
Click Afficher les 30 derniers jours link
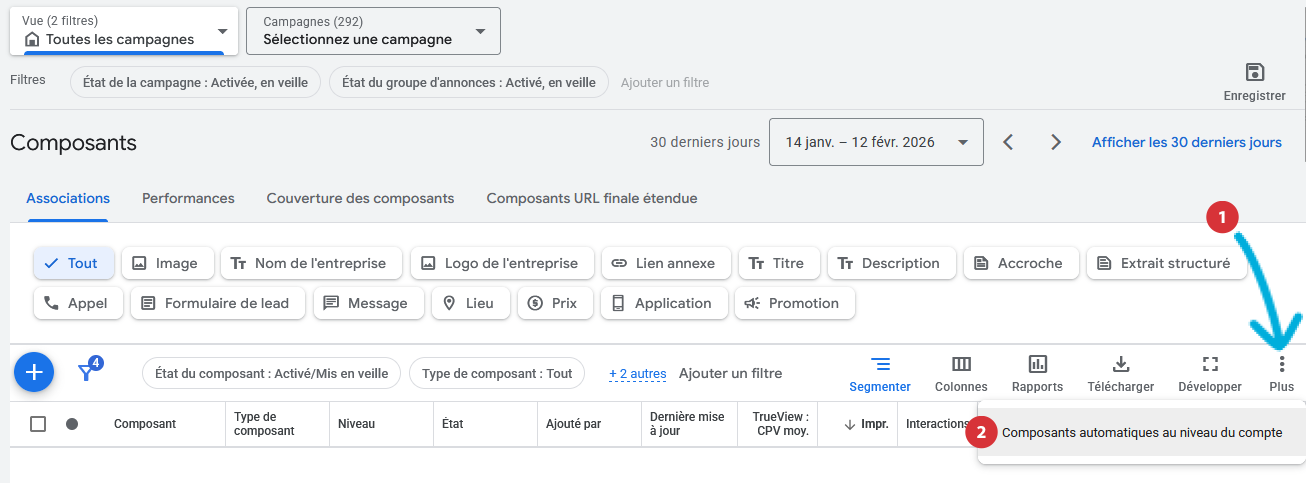tap(1186, 142)
